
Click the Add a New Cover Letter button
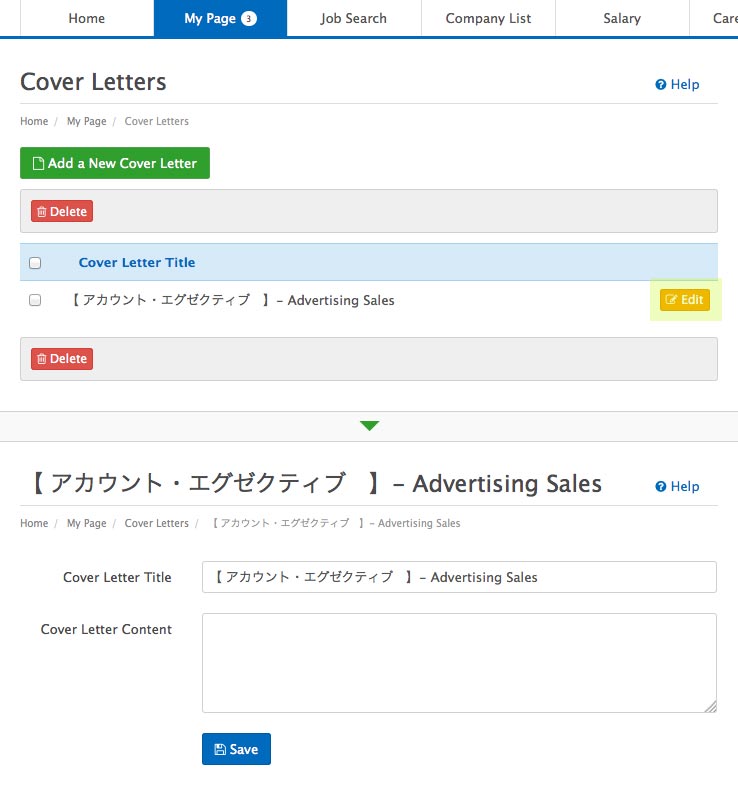coord(115,163)
